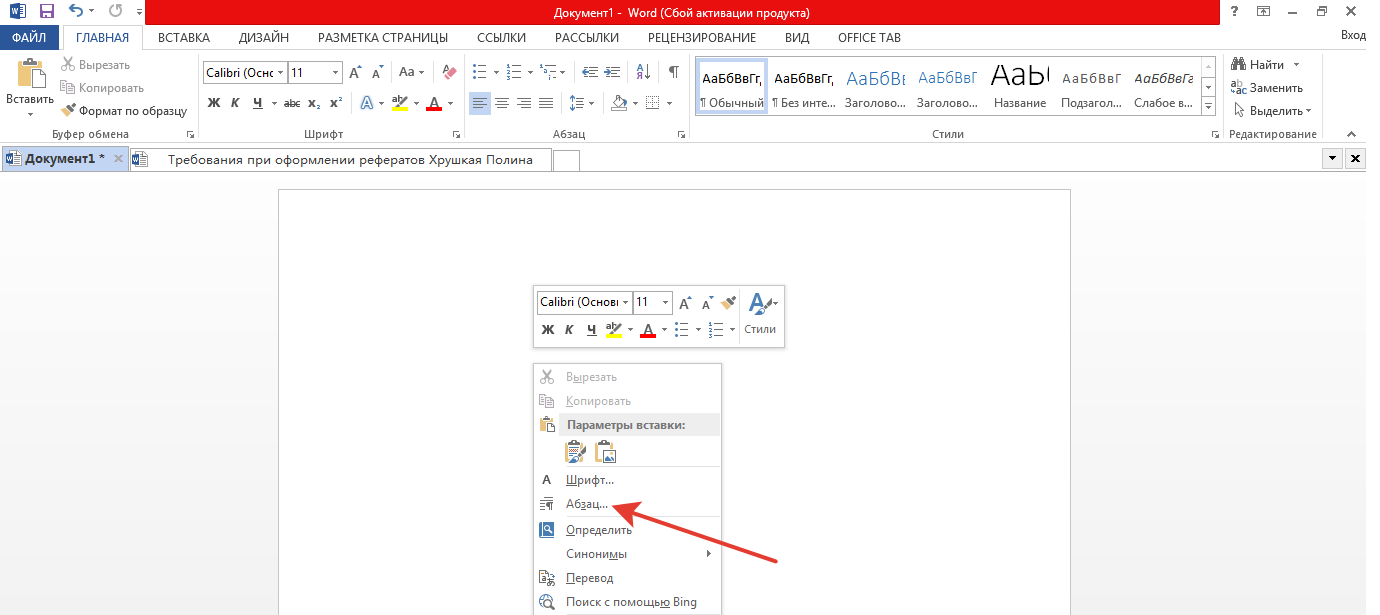Click the show paragraph marks pilcrow icon
Viewport: 1380px width, 615px height.
674,73
